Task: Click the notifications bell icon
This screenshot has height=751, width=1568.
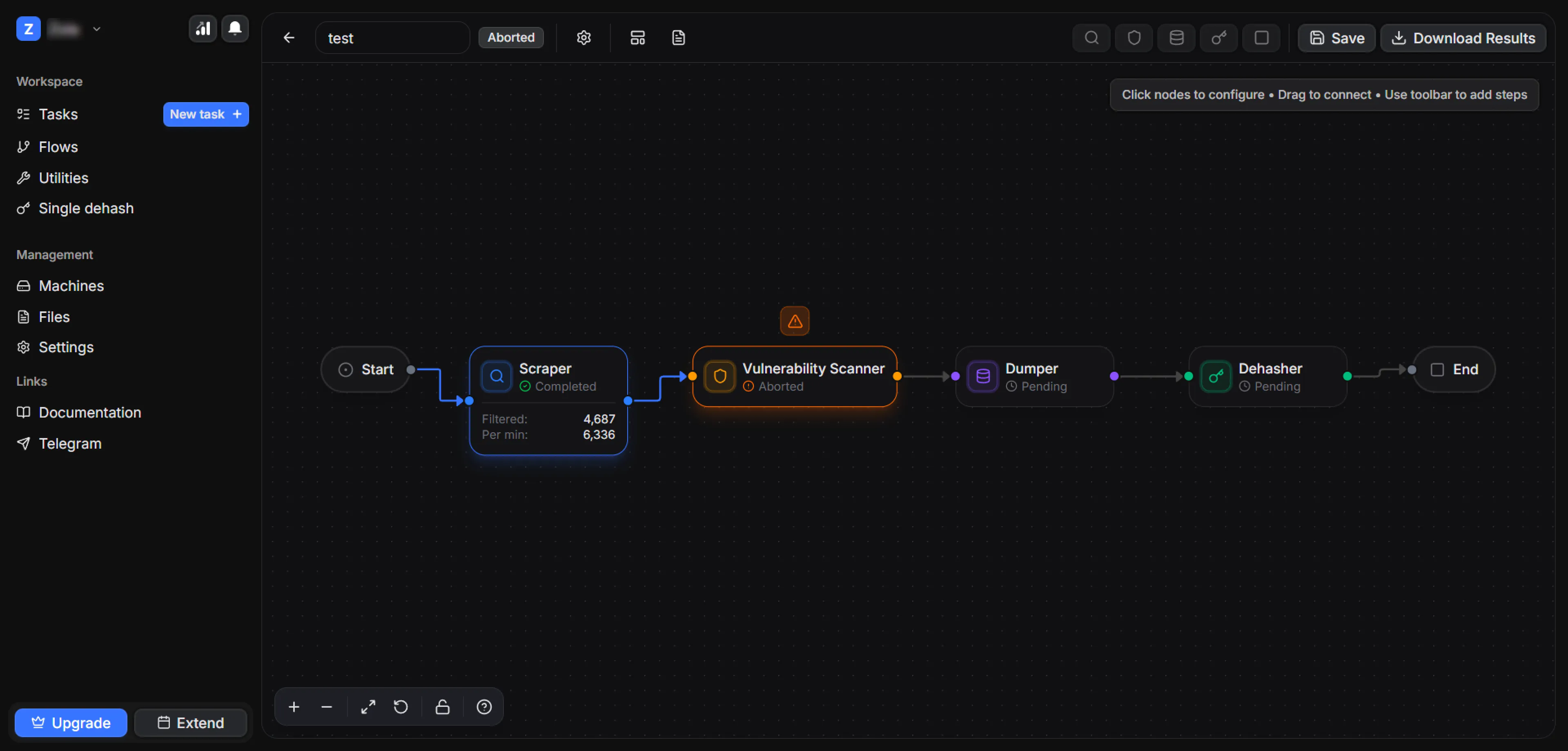Action: click(x=235, y=28)
